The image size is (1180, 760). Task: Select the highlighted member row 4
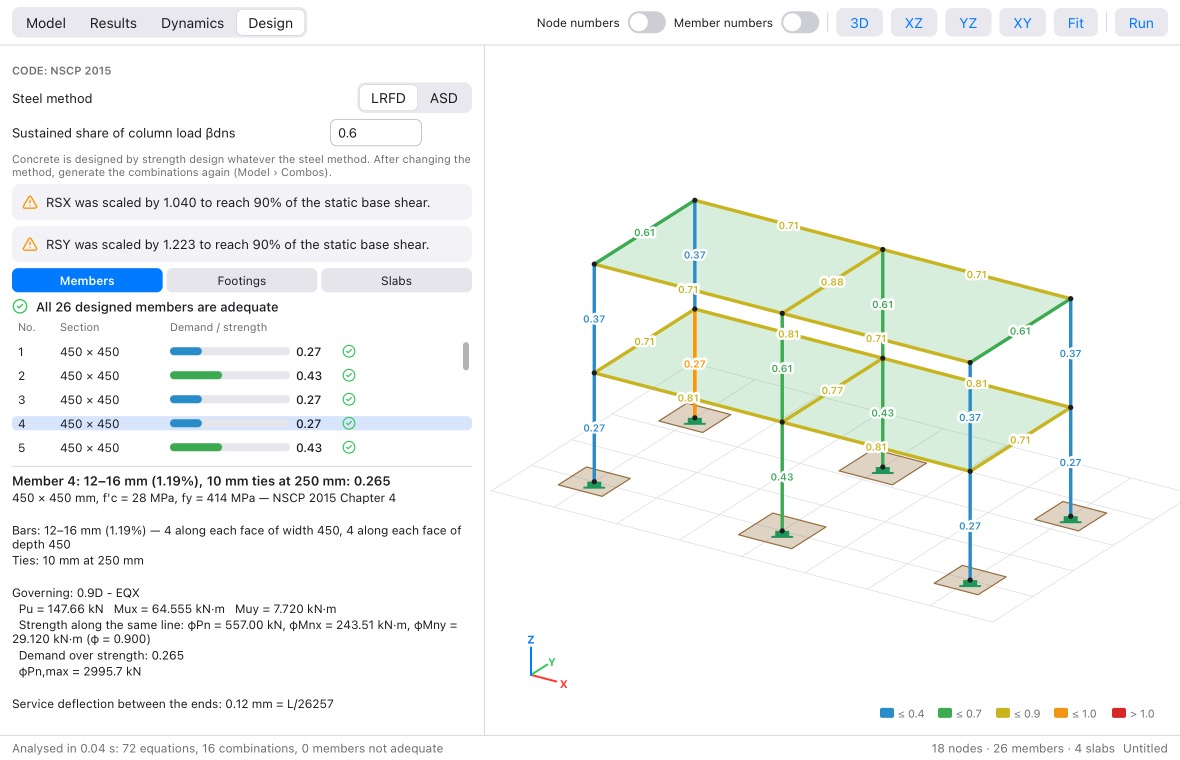pos(242,424)
